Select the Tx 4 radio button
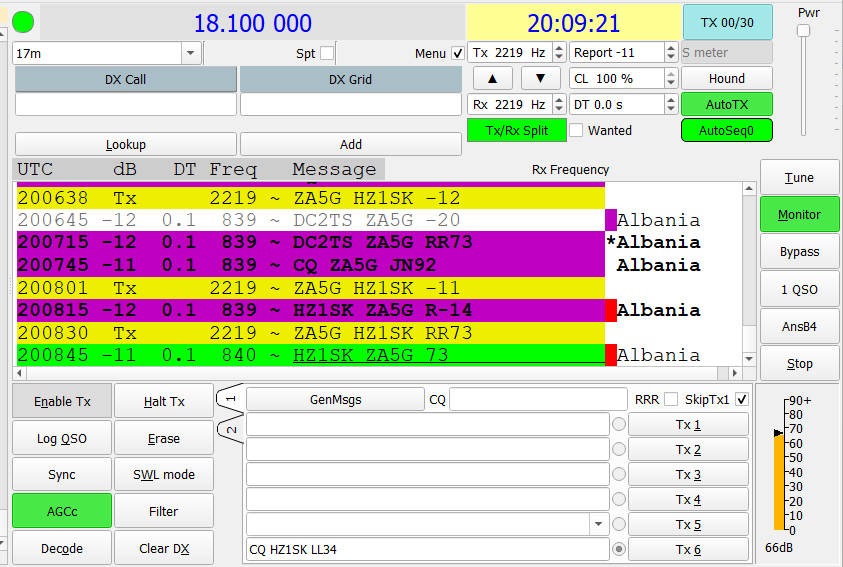The image size is (843, 567). (619, 499)
